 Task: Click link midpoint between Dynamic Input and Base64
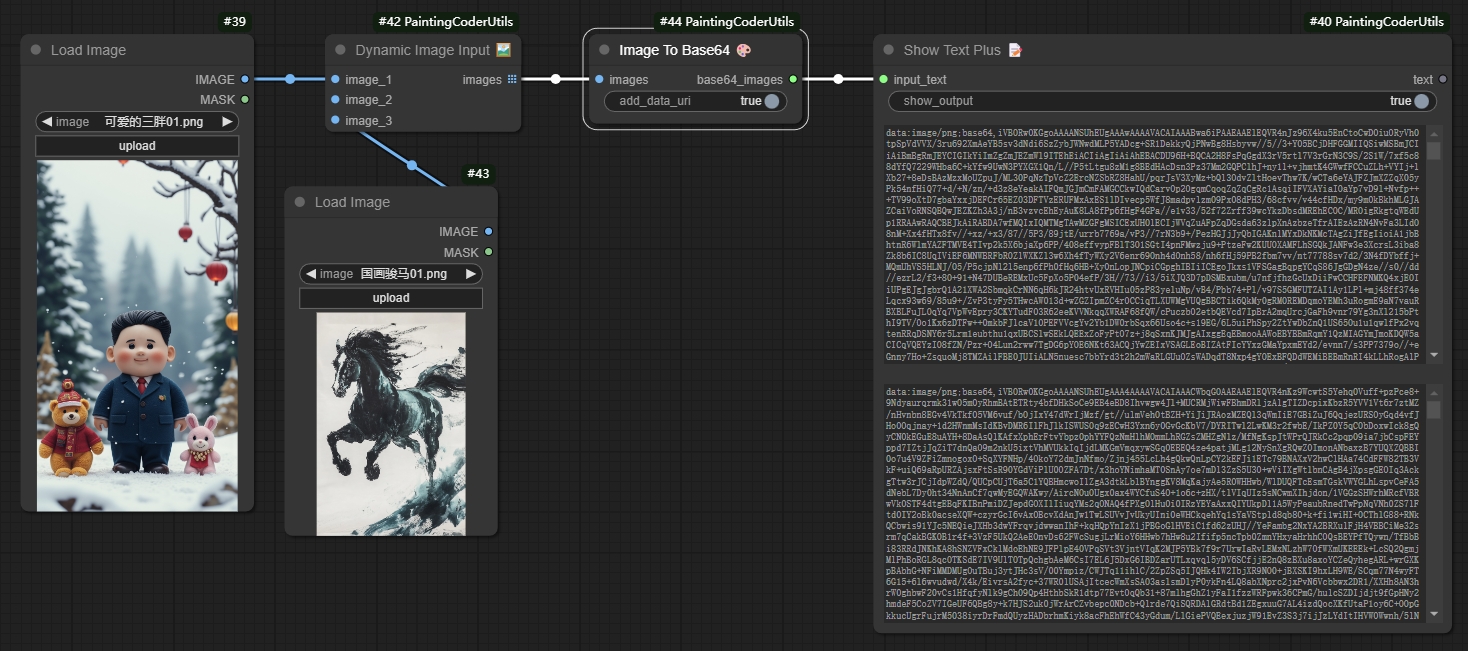(x=555, y=79)
